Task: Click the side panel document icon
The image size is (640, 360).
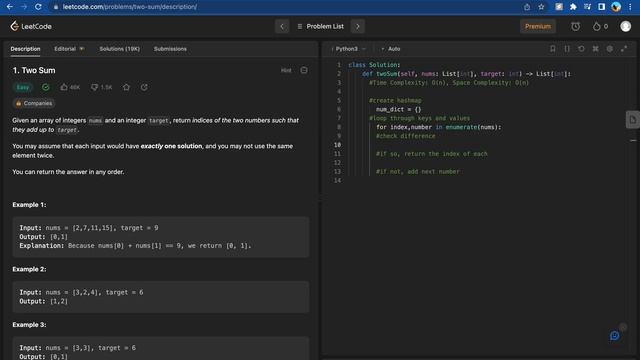Action: pyautogui.click(x=633, y=120)
